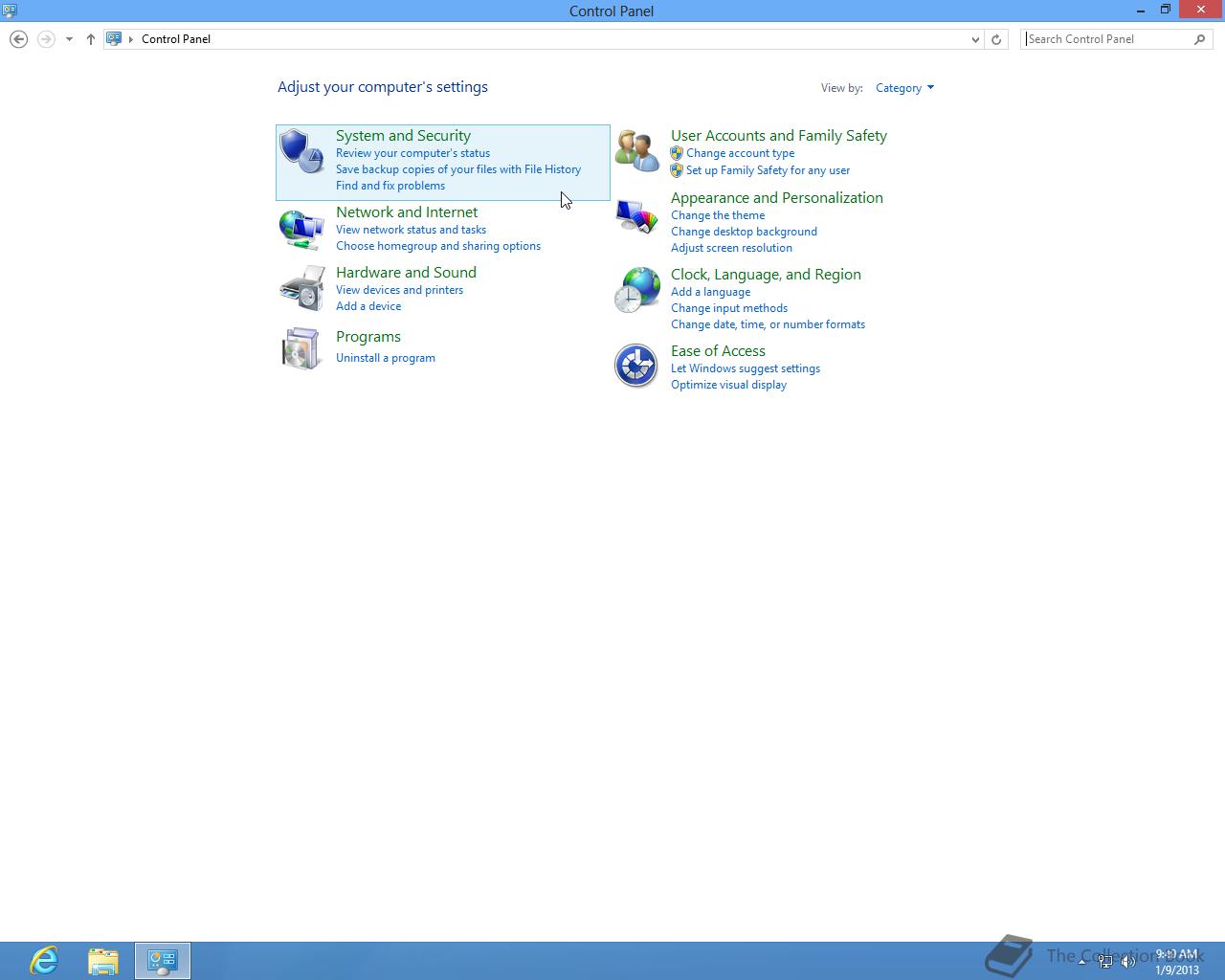Open the System and Security shield icon
The width and height of the screenshot is (1225, 980).
(301, 151)
